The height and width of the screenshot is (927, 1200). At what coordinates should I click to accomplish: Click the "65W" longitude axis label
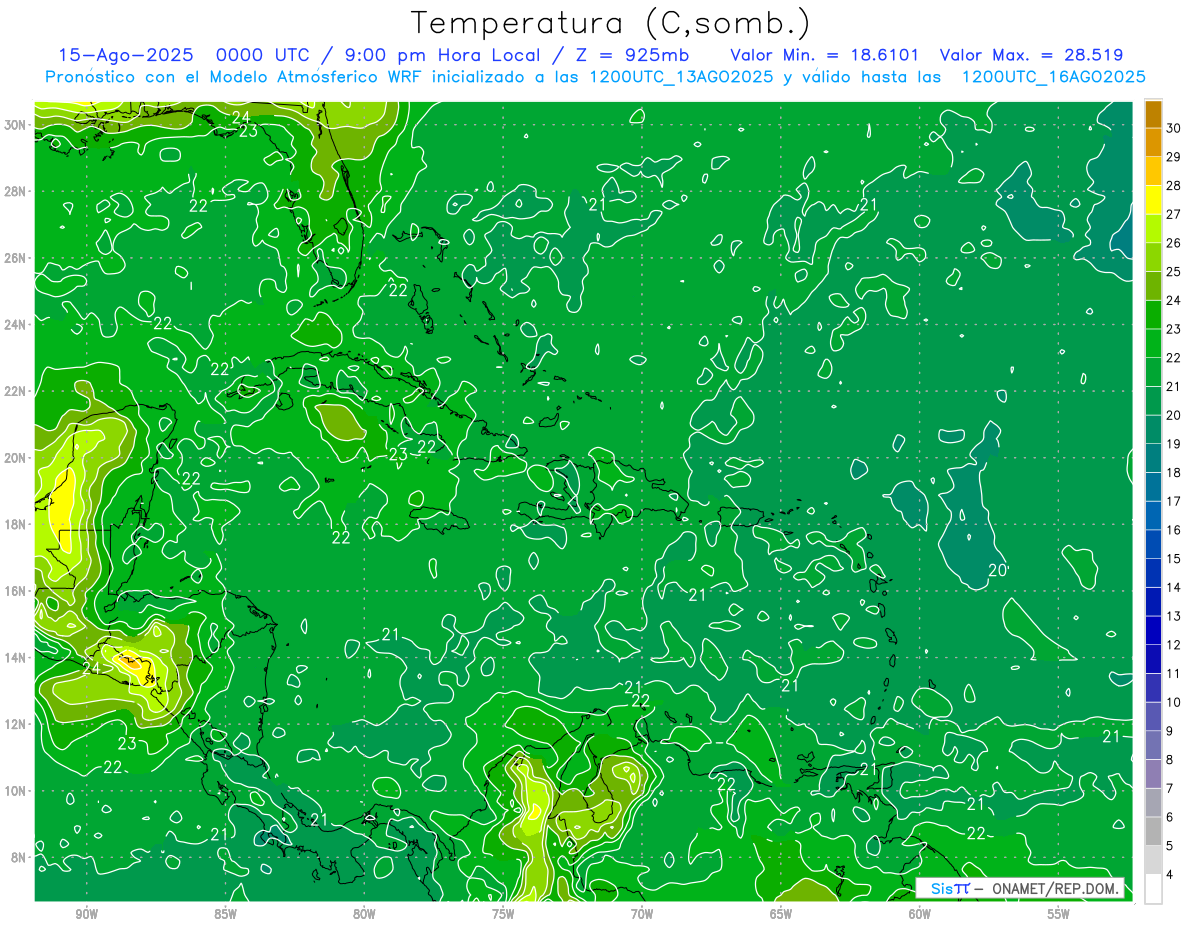click(781, 914)
